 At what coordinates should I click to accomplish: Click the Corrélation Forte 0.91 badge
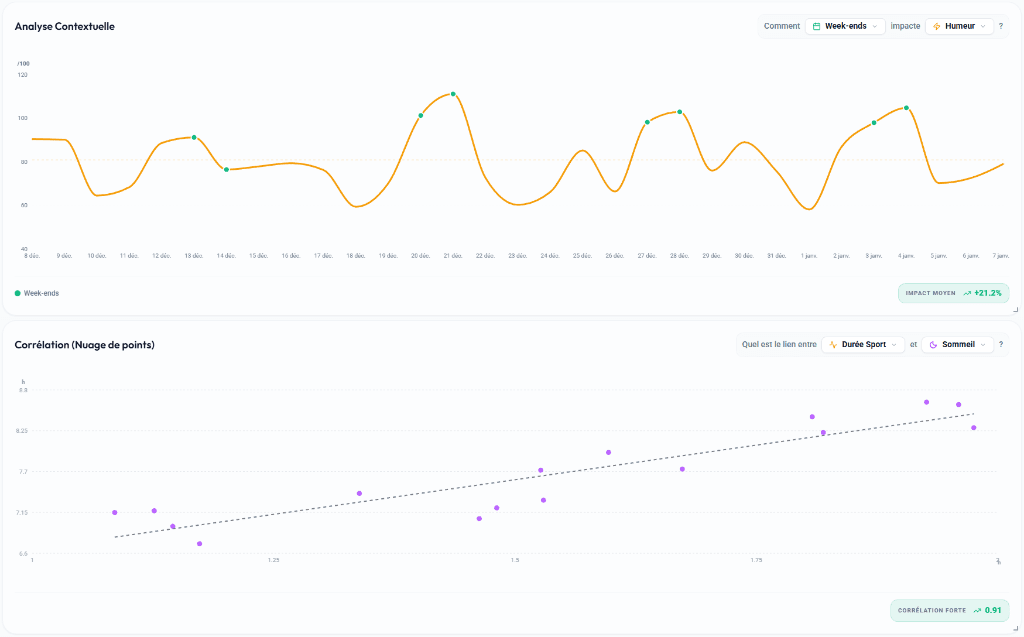coord(950,610)
